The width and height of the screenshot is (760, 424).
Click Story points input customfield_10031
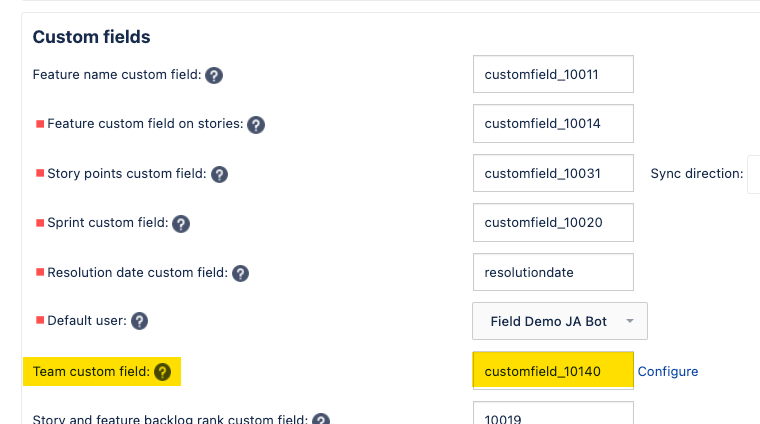click(x=553, y=173)
